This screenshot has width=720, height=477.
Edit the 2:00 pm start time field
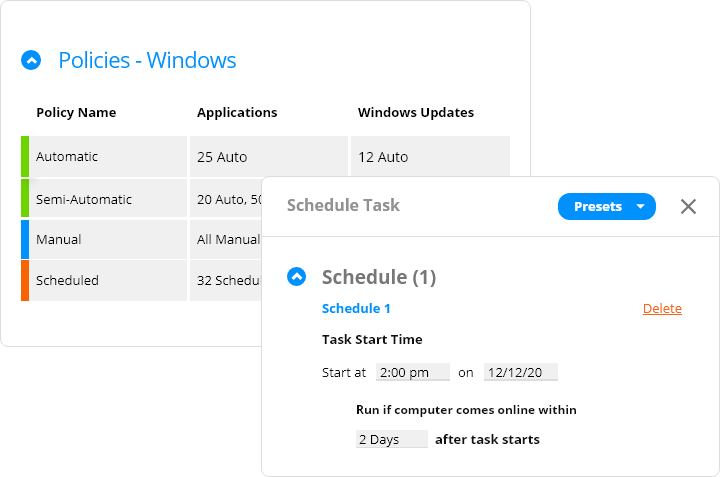tap(413, 372)
